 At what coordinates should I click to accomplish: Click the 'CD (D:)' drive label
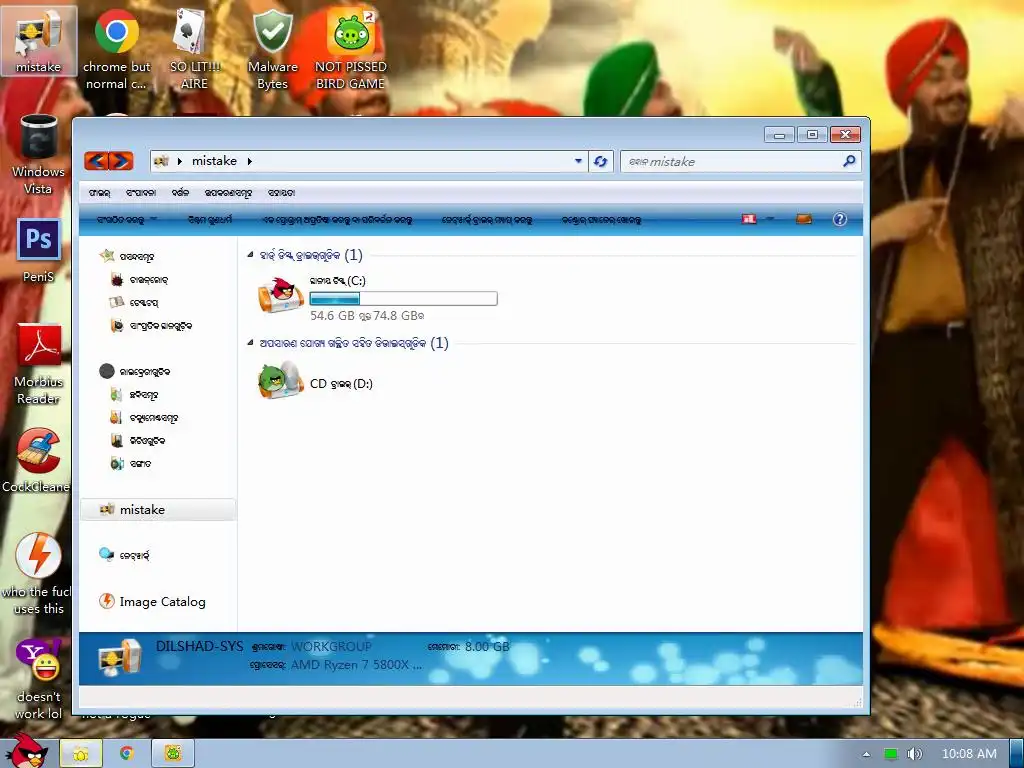(341, 383)
